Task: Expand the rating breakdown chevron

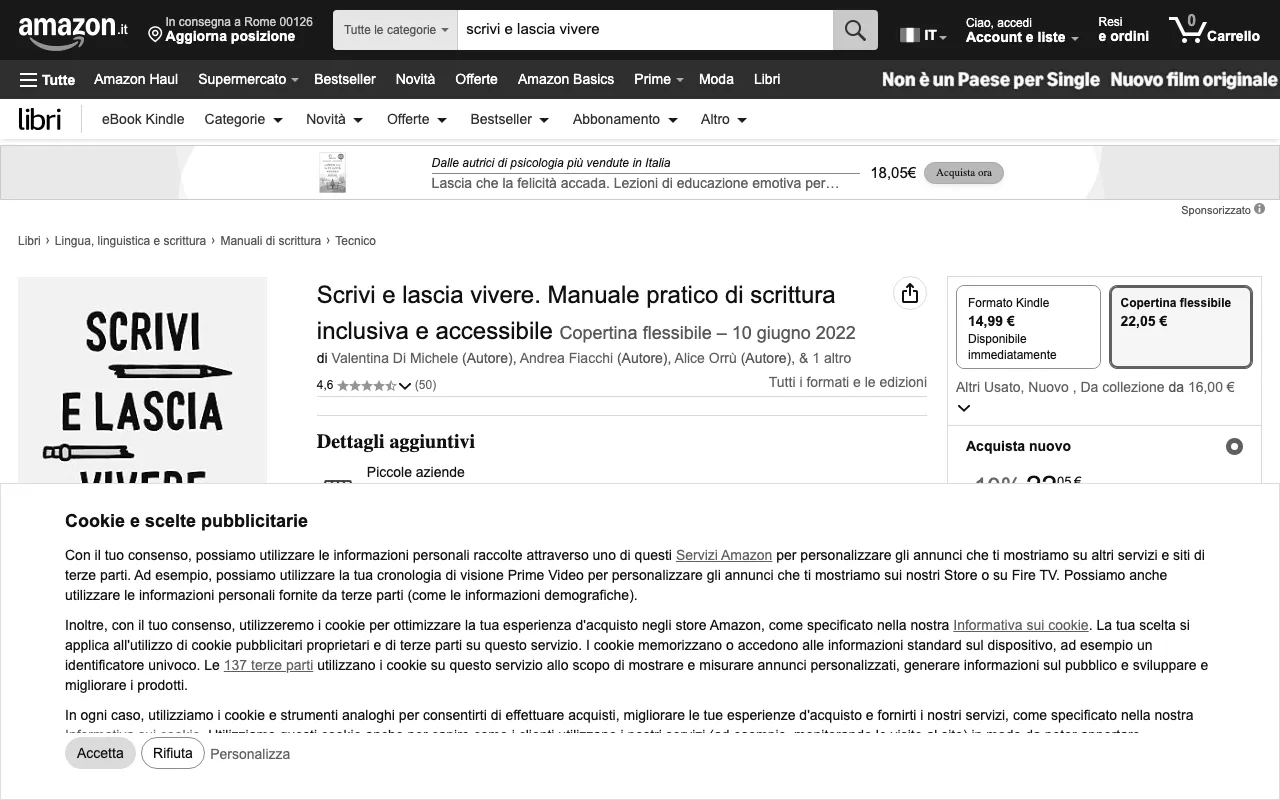Action: click(x=405, y=386)
